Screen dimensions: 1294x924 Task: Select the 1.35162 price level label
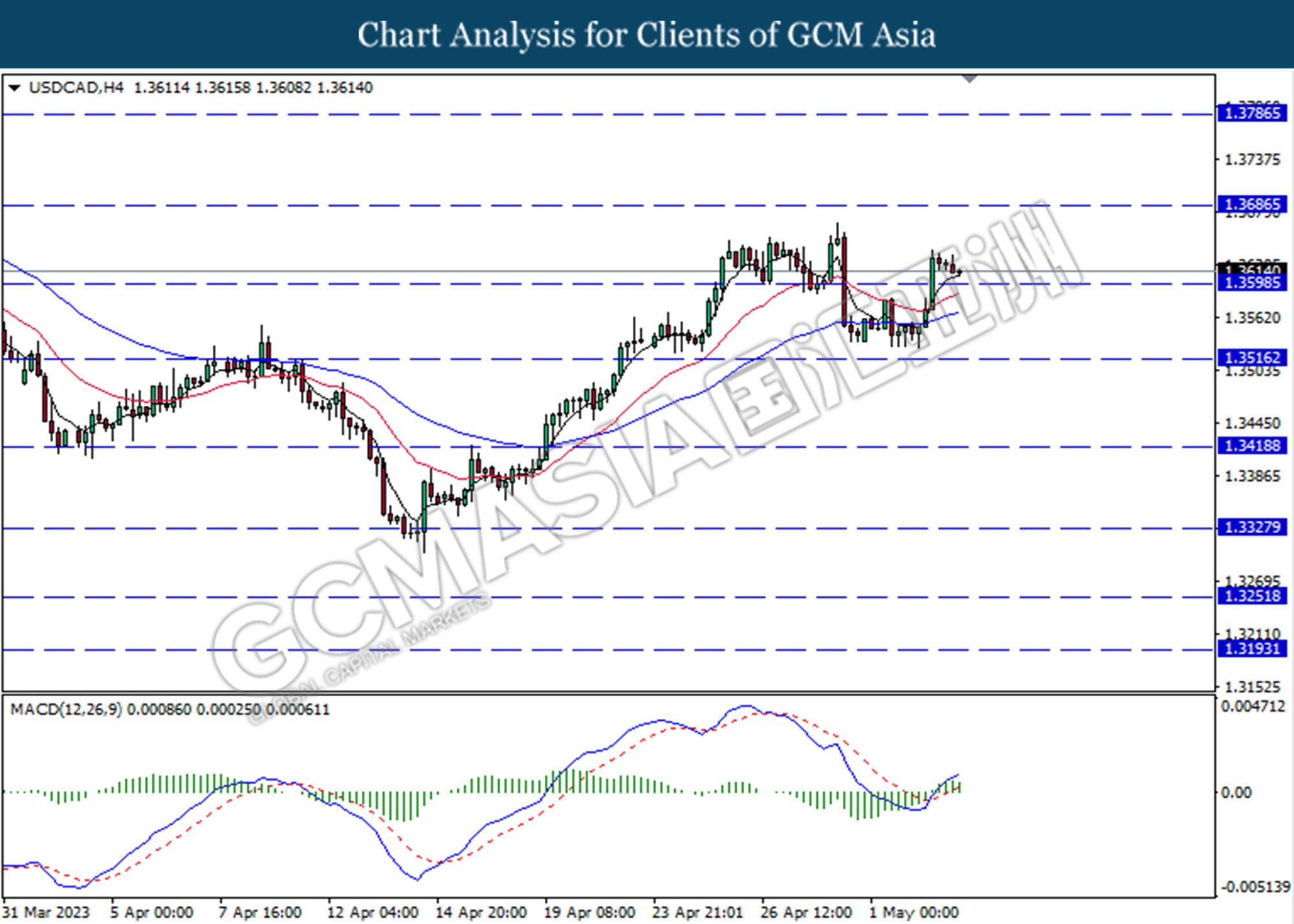click(1252, 358)
